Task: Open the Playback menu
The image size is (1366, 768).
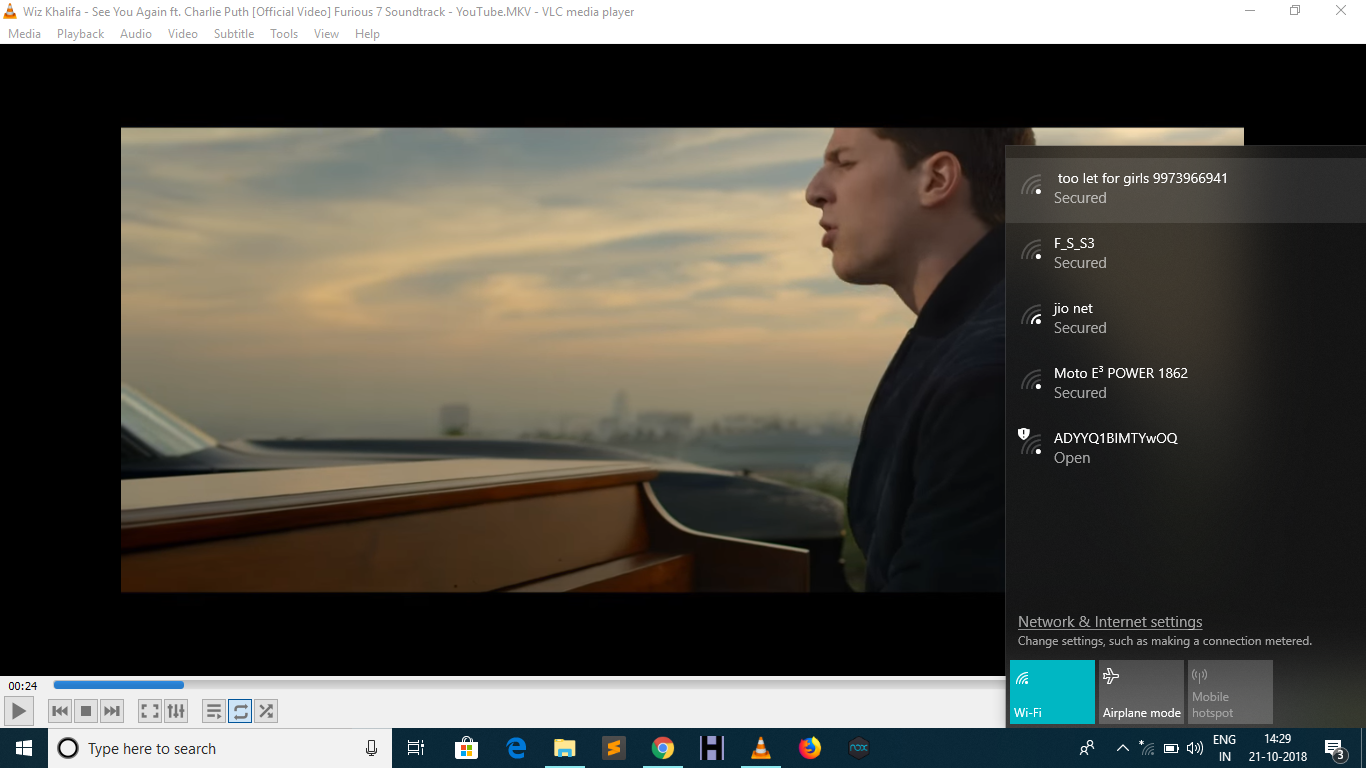Action: 80,34
